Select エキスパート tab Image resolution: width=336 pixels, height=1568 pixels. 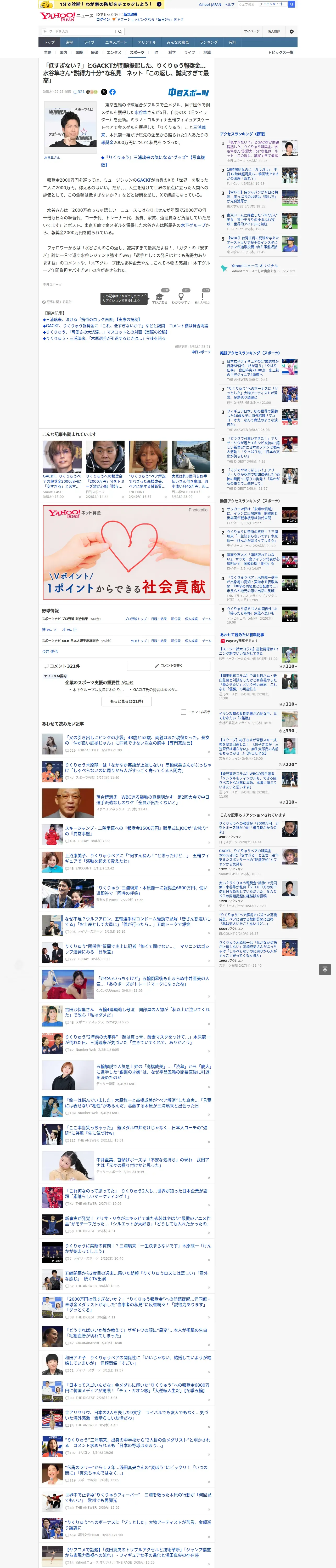pyautogui.click(x=116, y=43)
